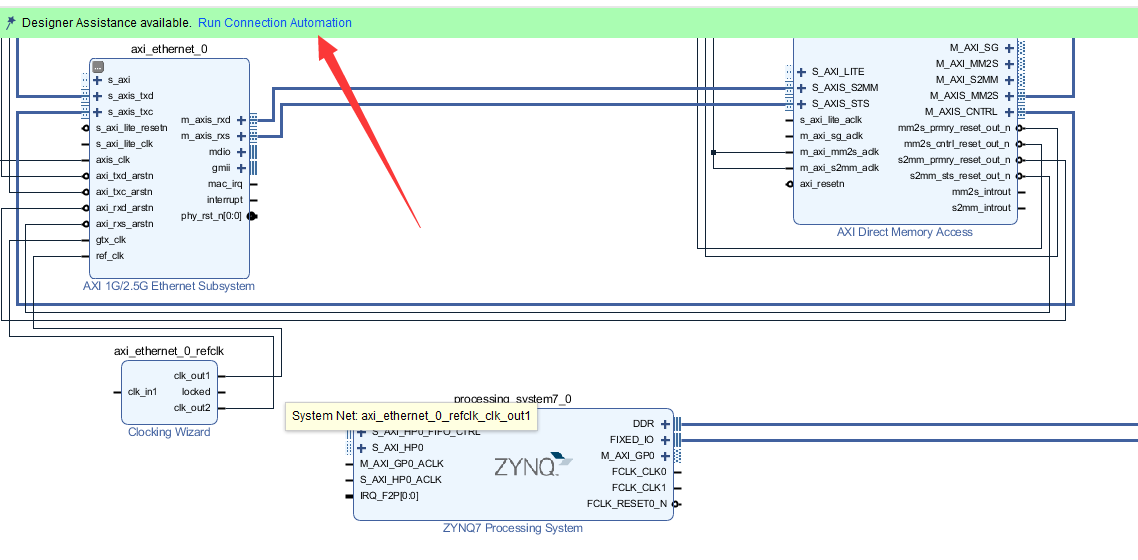Expand the M_AXI_S2MM interface port
This screenshot has width=1138, height=560.
click(1009, 80)
